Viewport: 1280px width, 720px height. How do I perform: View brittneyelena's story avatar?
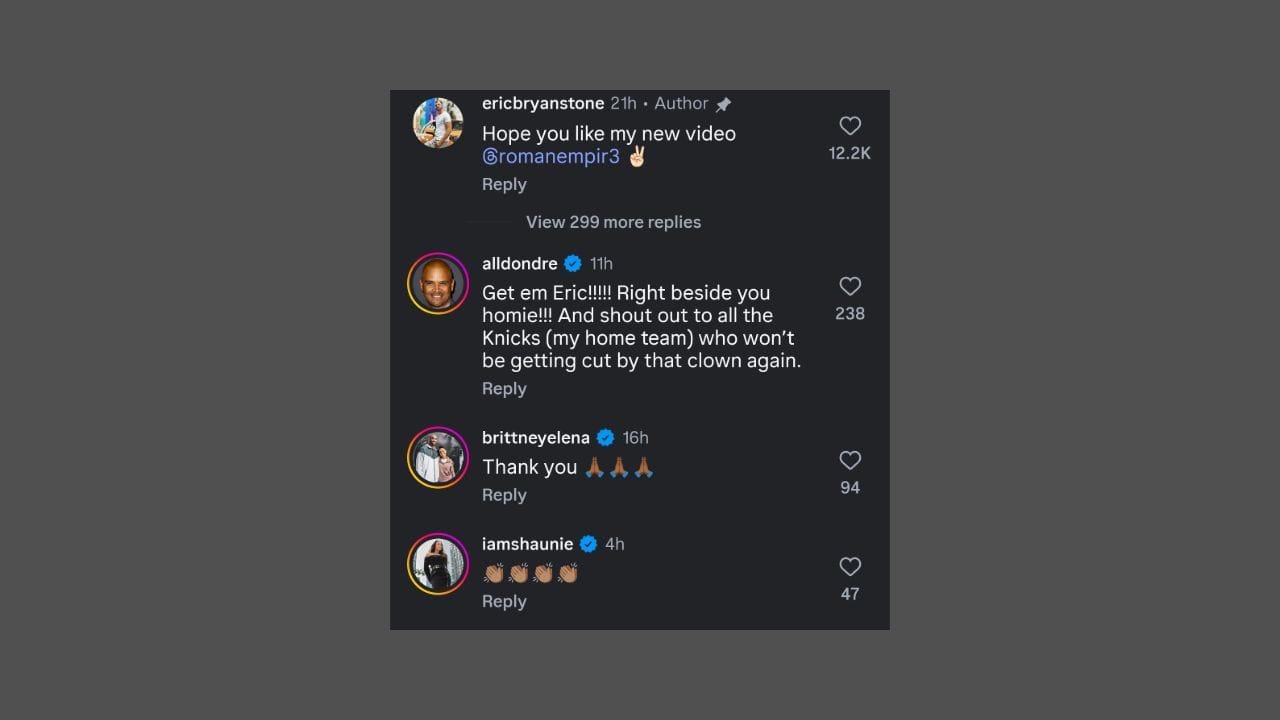pyautogui.click(x=438, y=457)
